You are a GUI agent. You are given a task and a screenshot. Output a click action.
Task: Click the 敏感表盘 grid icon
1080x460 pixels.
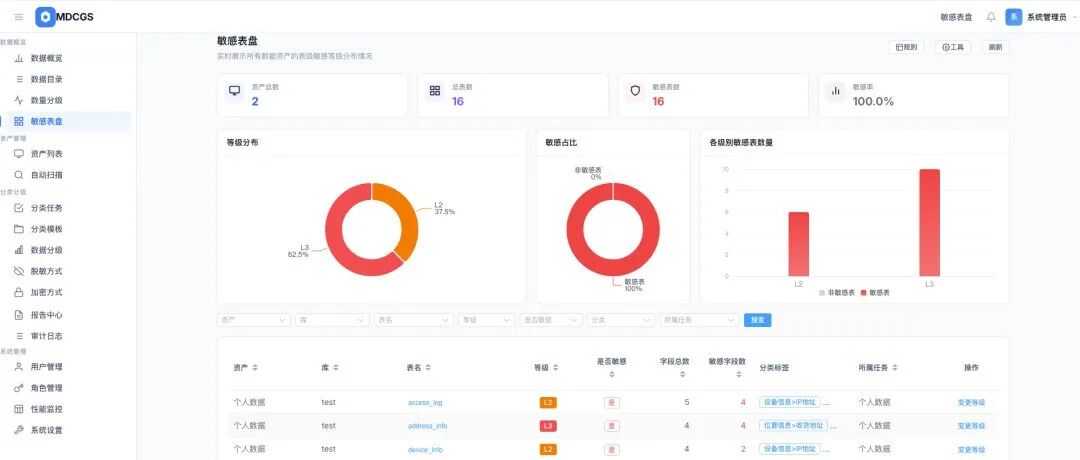pyautogui.click(x=19, y=121)
